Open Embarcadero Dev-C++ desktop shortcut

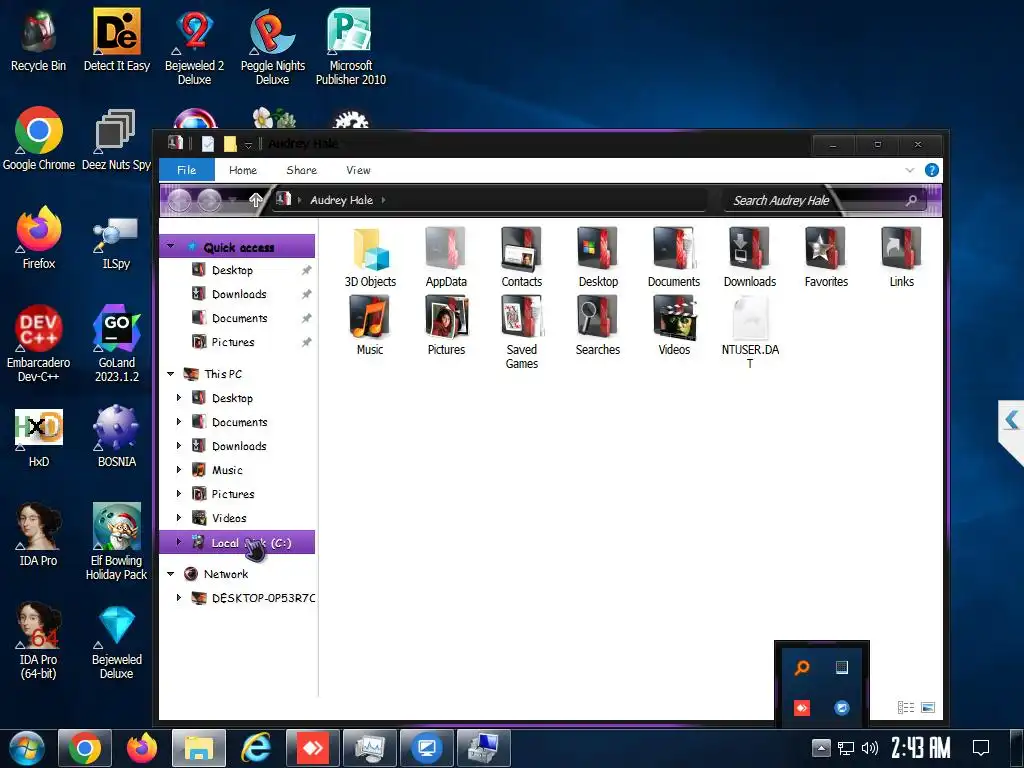click(x=39, y=344)
